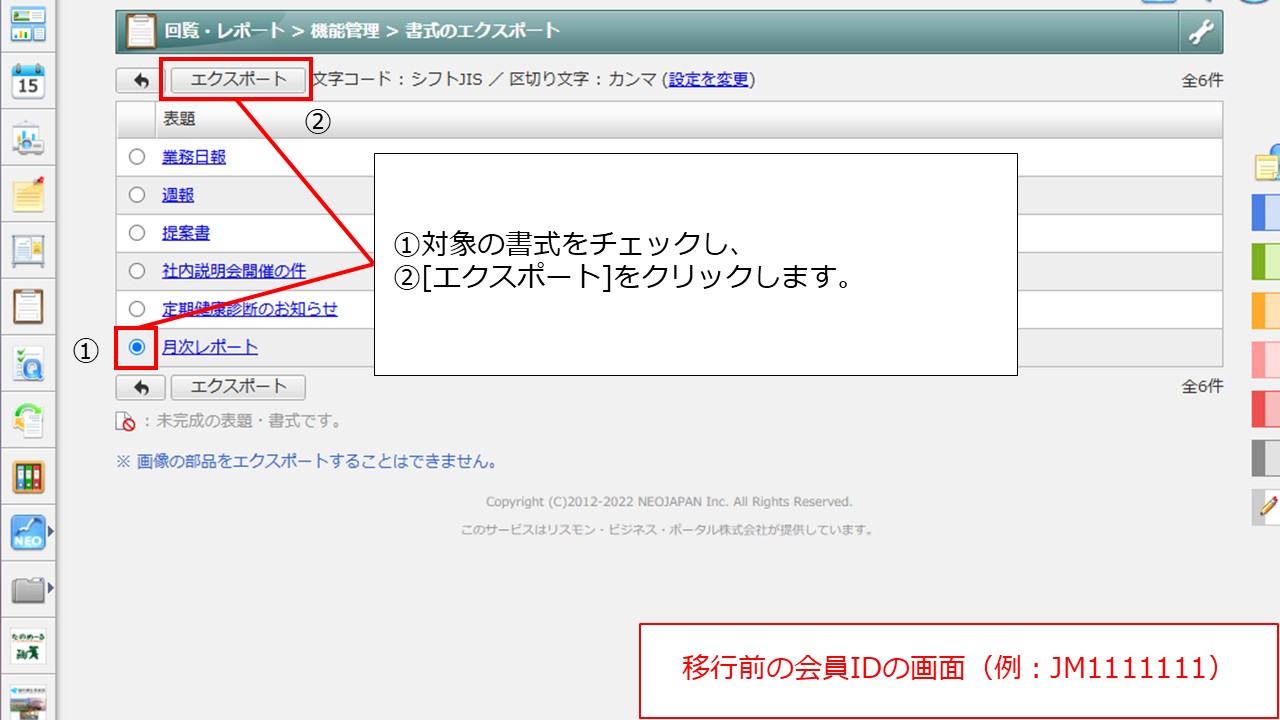Click the bottom back arrow button
The width and height of the screenshot is (1280, 720).
(x=141, y=387)
